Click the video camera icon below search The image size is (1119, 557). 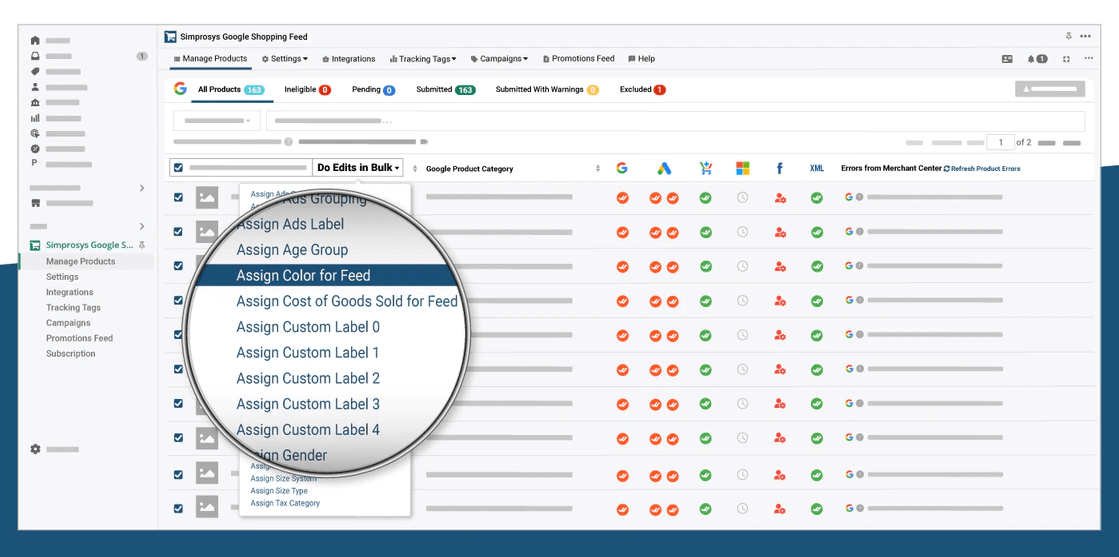(424, 142)
